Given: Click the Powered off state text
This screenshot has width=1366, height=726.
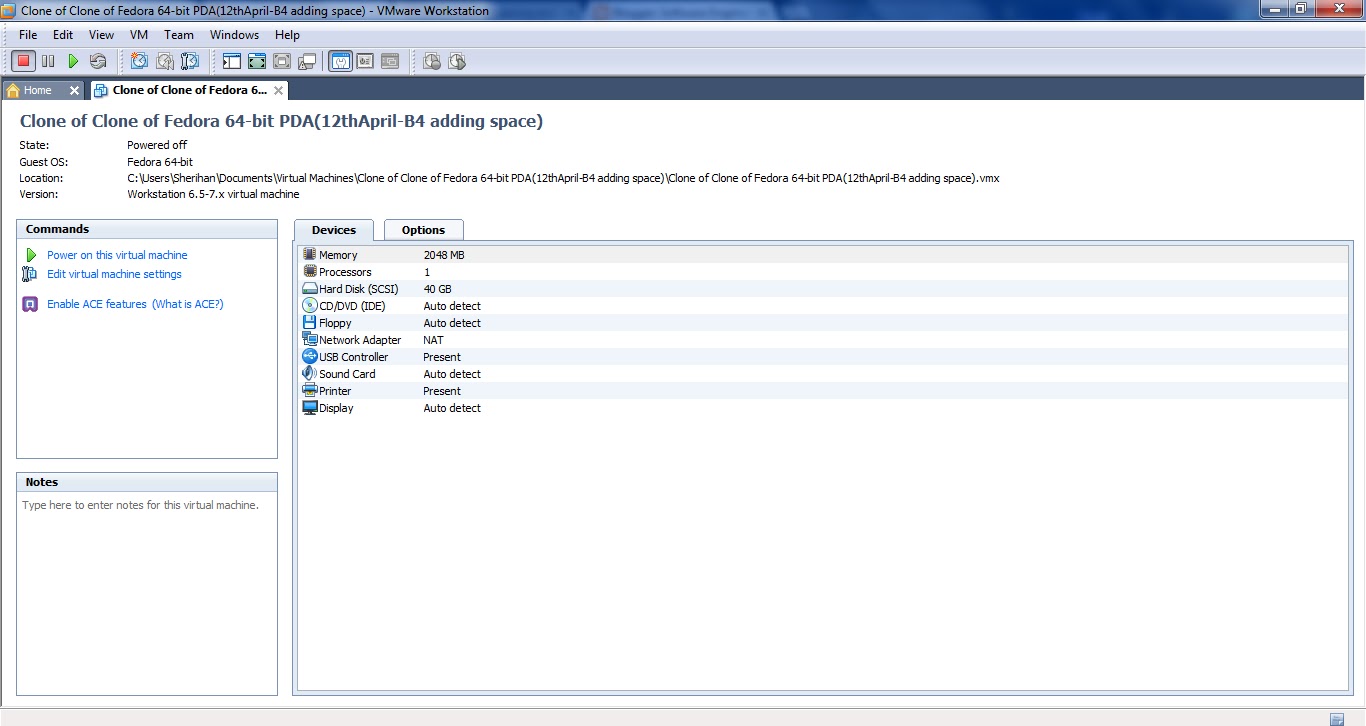Looking at the screenshot, I should point(157,145).
